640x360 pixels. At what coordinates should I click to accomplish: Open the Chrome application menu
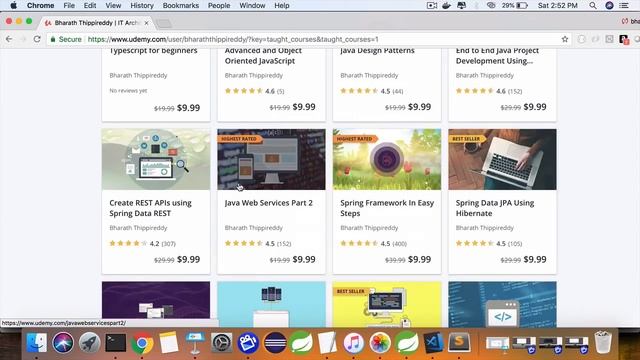(40, 5)
